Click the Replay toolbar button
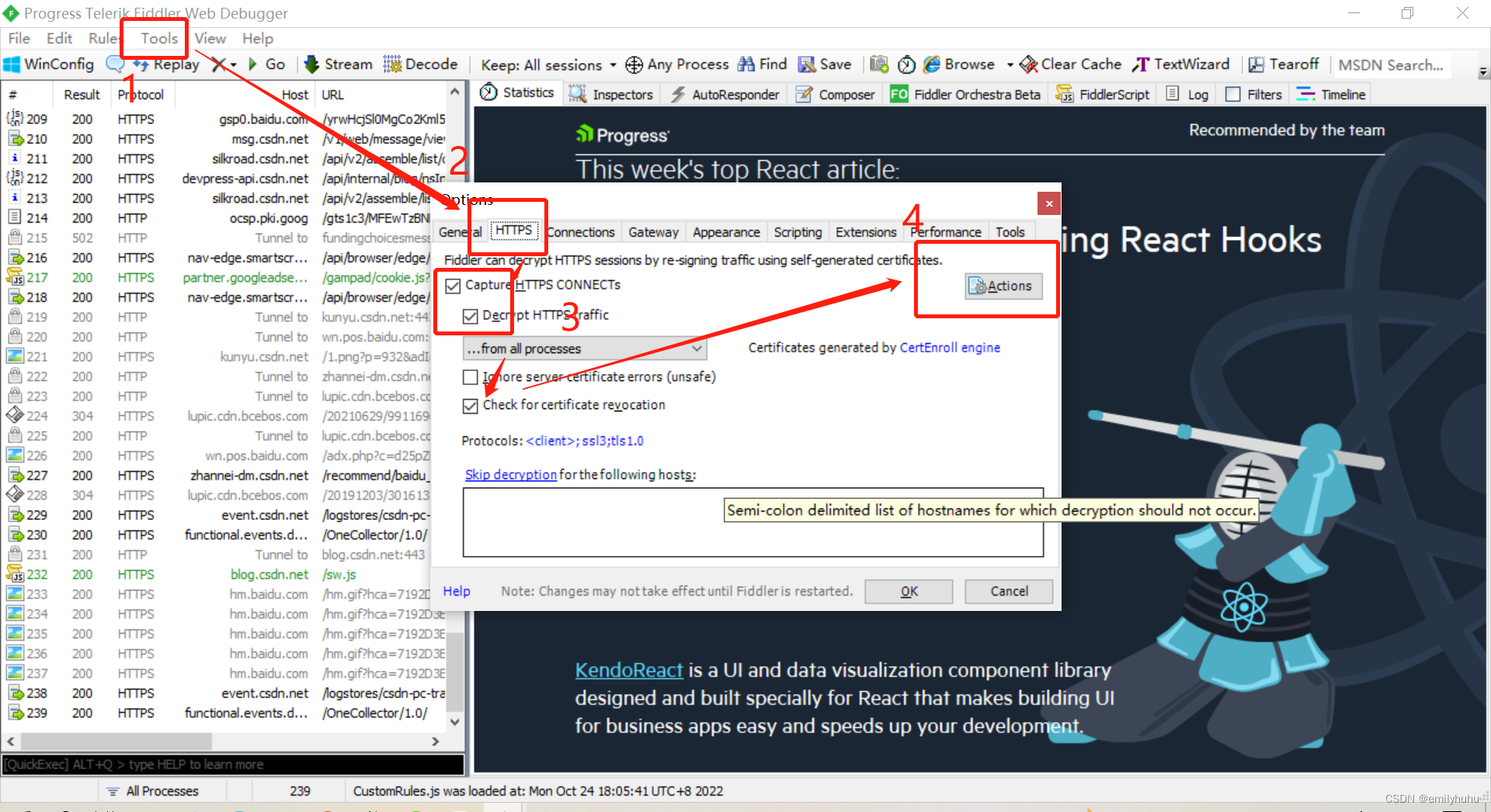Viewport: 1491px width, 812px height. pyautogui.click(x=168, y=64)
